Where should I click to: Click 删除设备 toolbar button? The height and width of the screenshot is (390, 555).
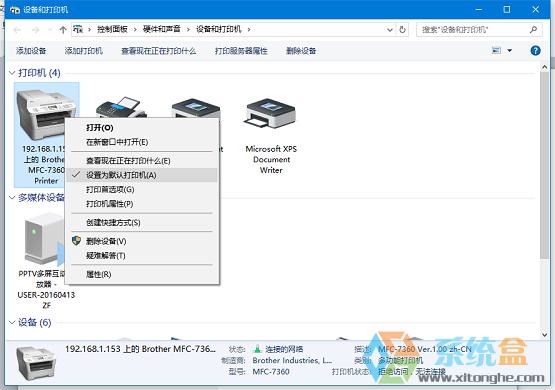tap(301, 51)
